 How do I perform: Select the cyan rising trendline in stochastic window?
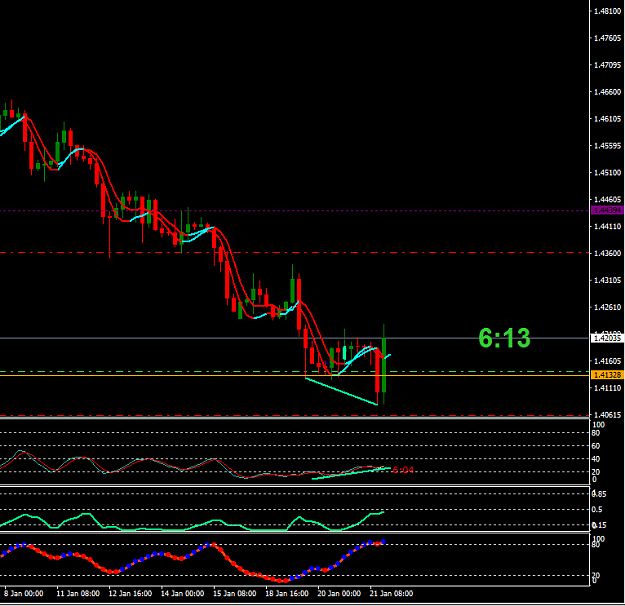[351, 473]
